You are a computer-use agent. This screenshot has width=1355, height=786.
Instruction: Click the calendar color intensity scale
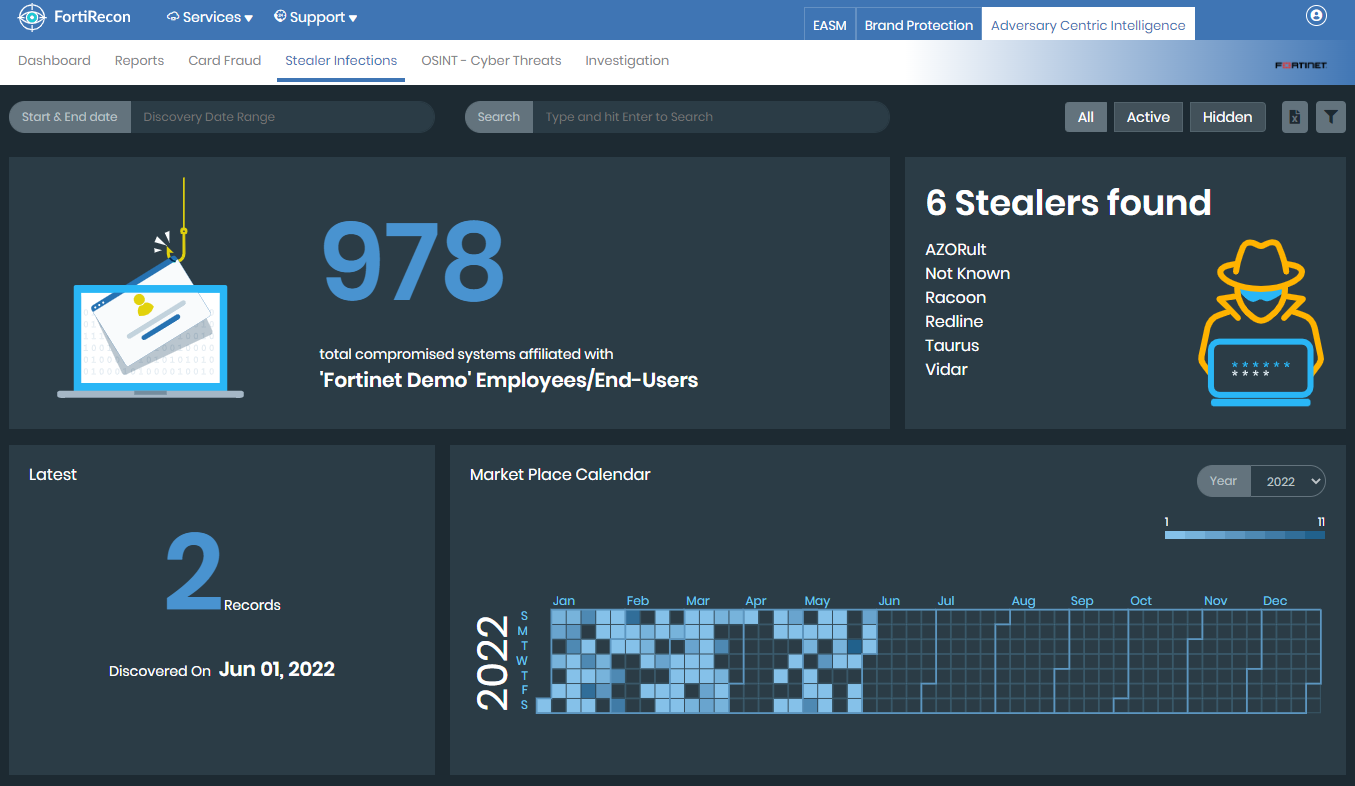click(x=1244, y=535)
